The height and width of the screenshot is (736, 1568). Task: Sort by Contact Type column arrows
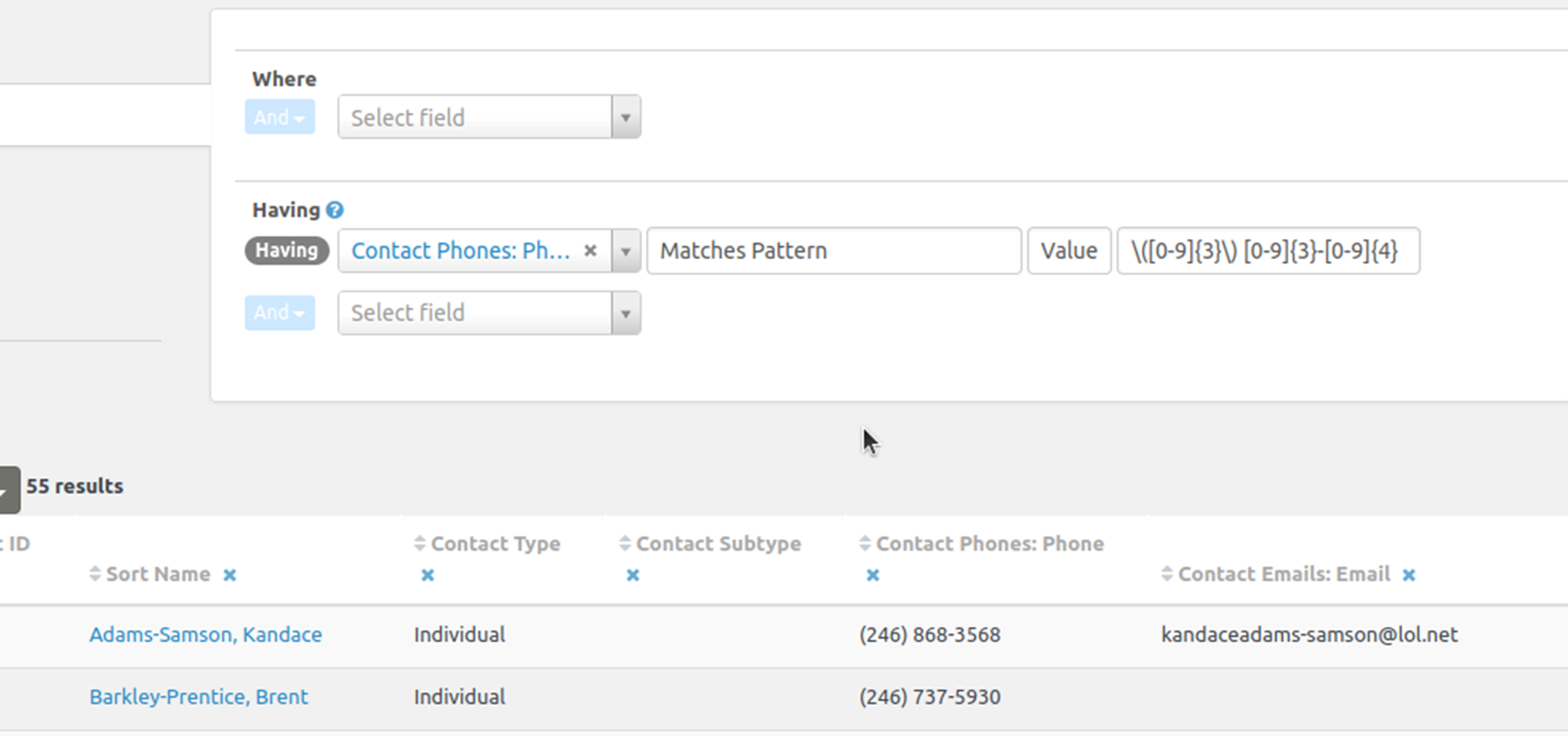pyautogui.click(x=420, y=544)
